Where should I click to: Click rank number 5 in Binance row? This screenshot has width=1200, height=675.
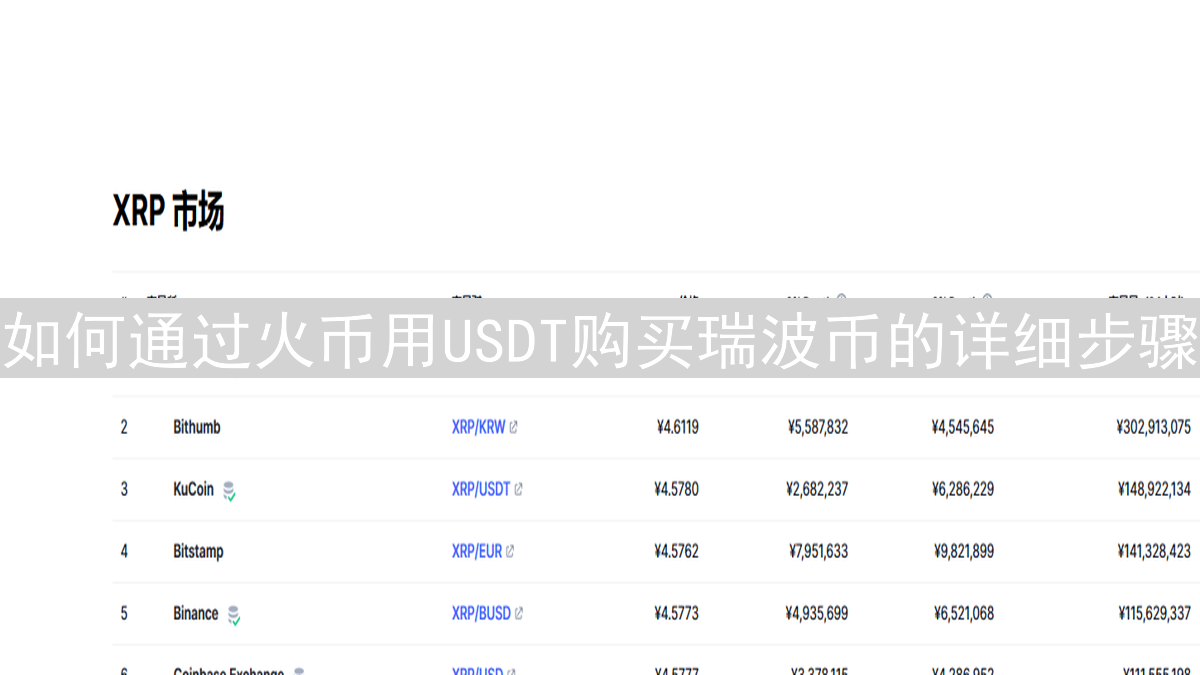click(x=124, y=613)
